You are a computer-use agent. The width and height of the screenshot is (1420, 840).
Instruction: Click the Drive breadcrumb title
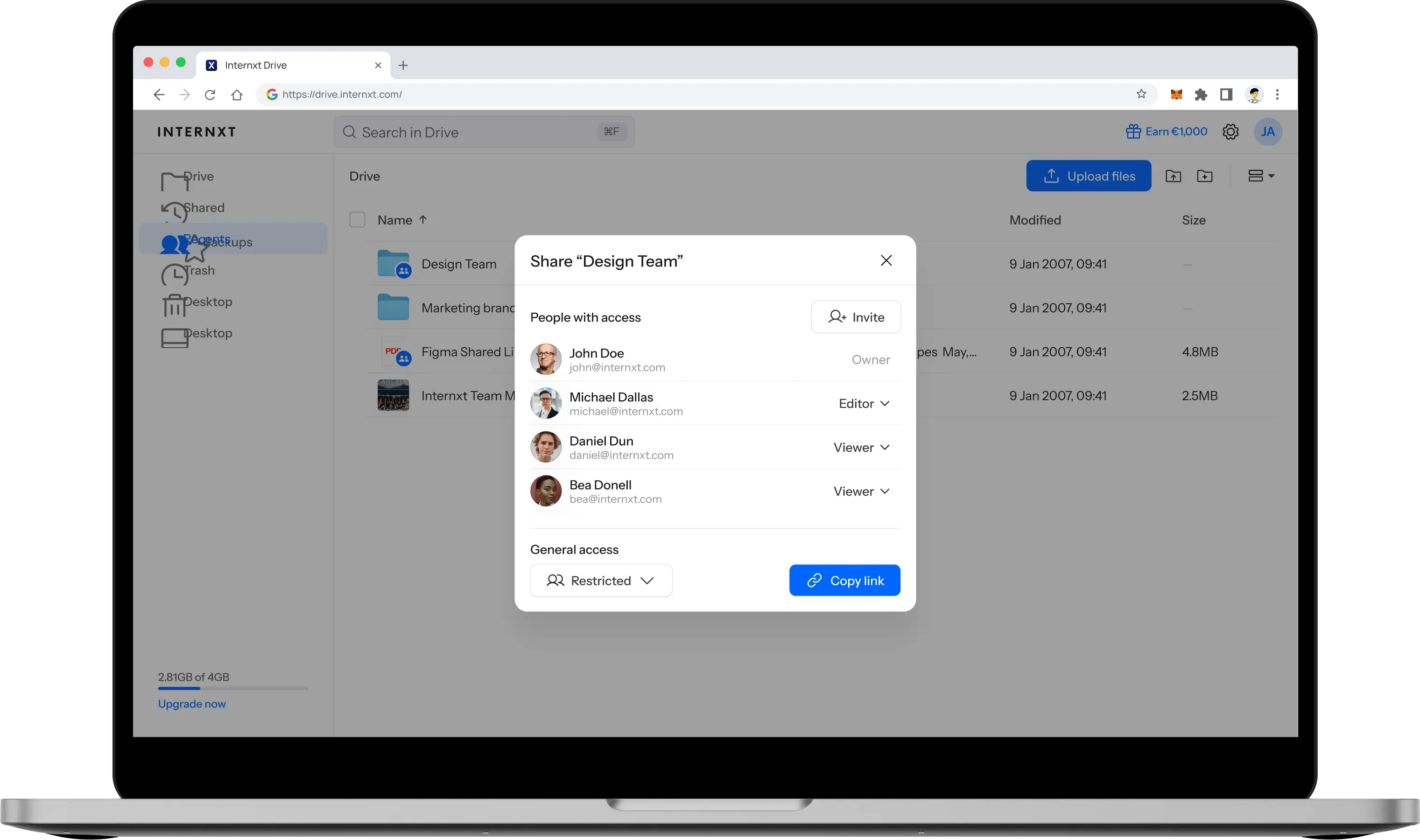(x=365, y=176)
